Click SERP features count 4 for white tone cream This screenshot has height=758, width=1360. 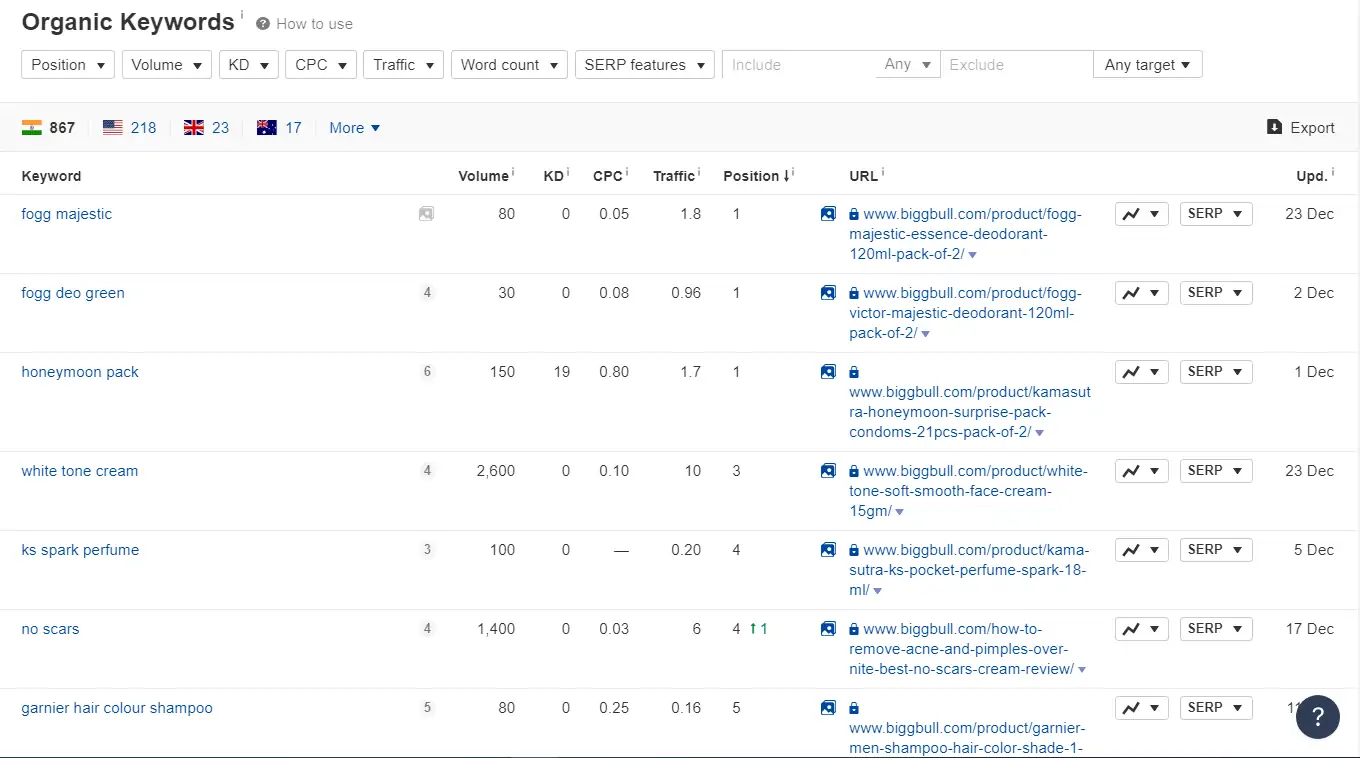(427, 471)
